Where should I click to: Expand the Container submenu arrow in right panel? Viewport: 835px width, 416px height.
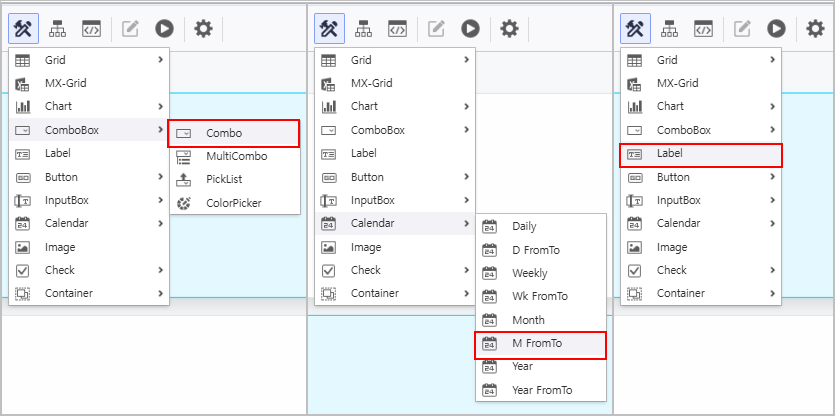(x=772, y=293)
